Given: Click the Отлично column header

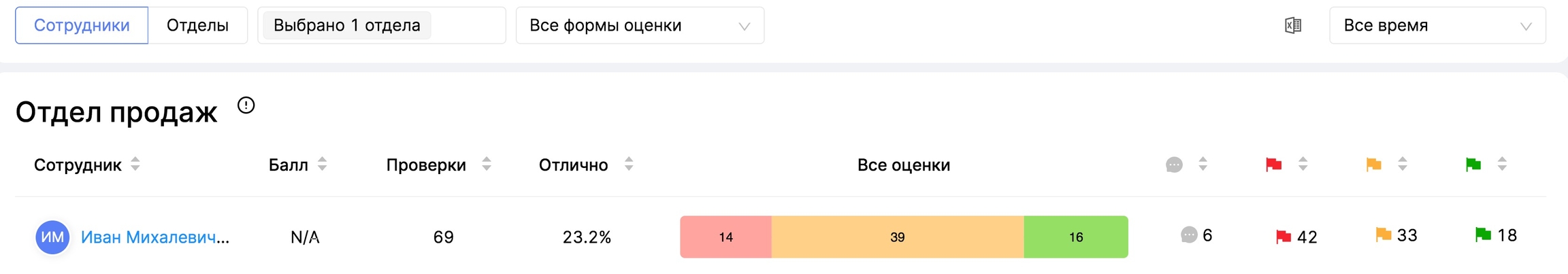Looking at the screenshot, I should (x=573, y=165).
